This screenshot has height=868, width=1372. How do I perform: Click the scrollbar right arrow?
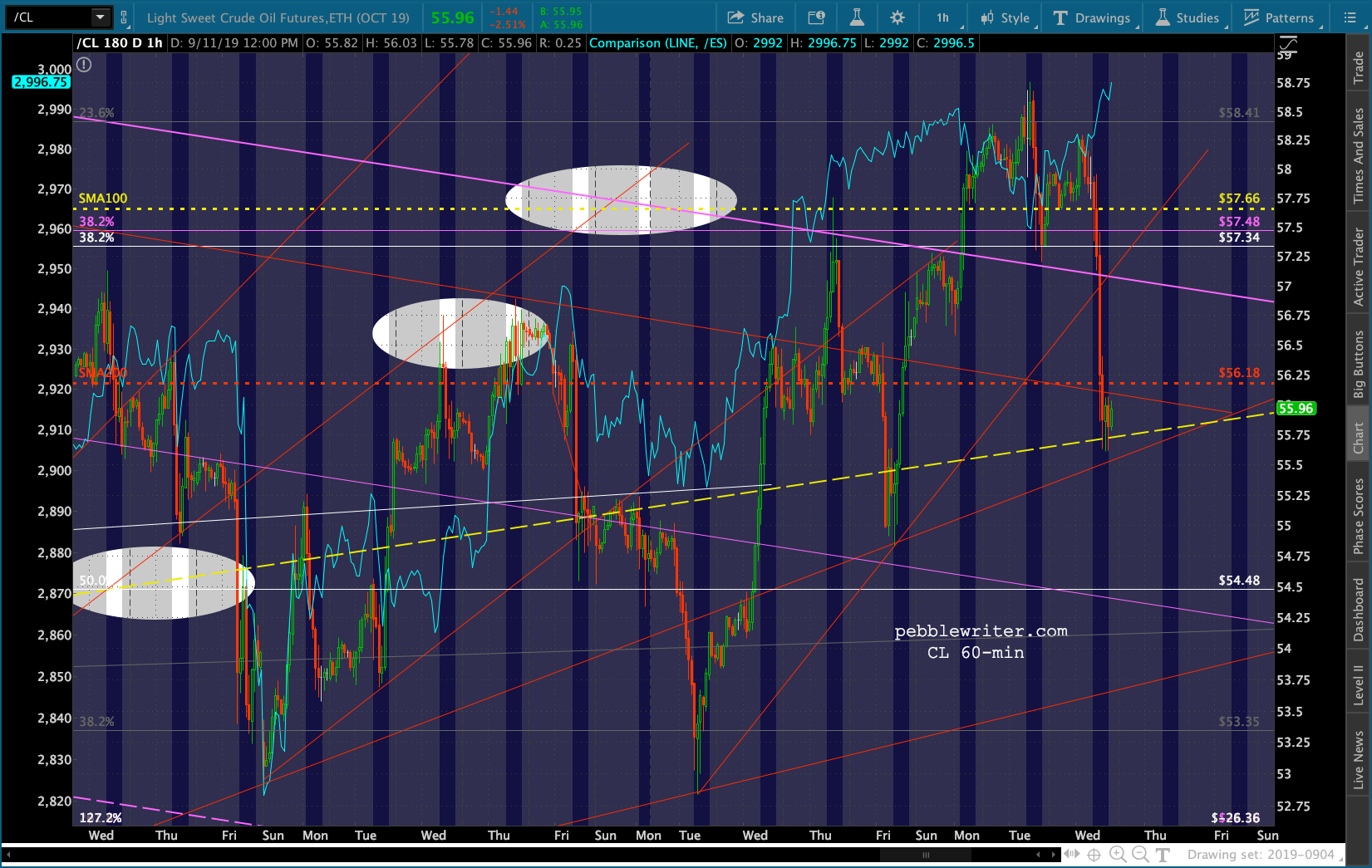(1055, 855)
